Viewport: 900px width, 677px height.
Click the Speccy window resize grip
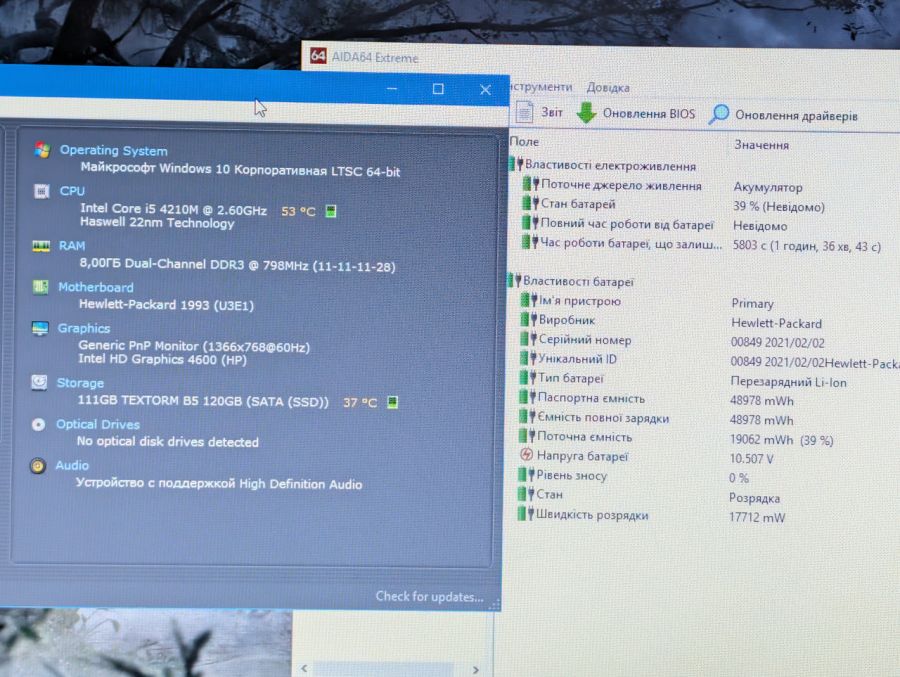click(x=495, y=605)
